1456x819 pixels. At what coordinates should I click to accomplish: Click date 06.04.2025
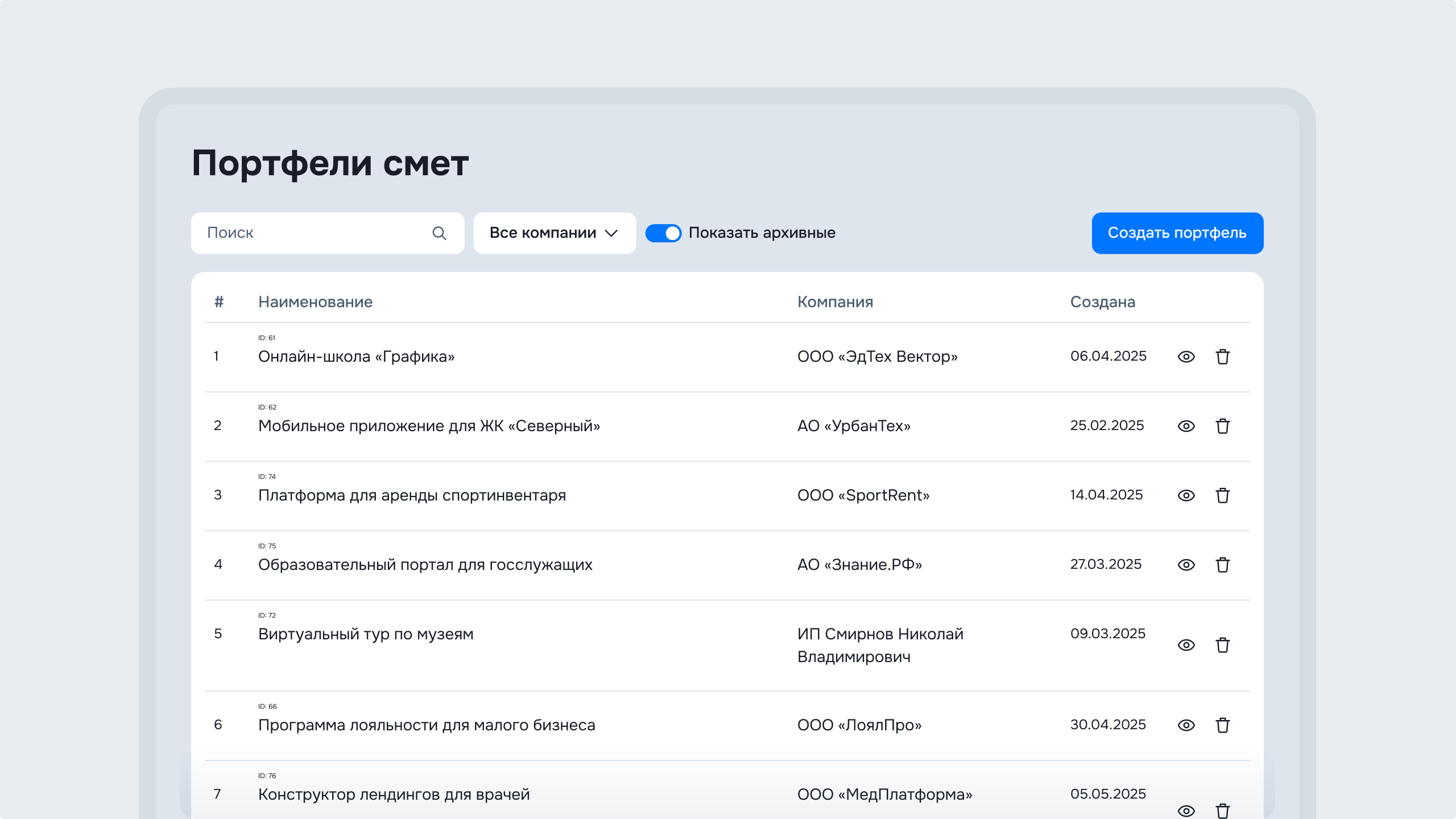1108,356
